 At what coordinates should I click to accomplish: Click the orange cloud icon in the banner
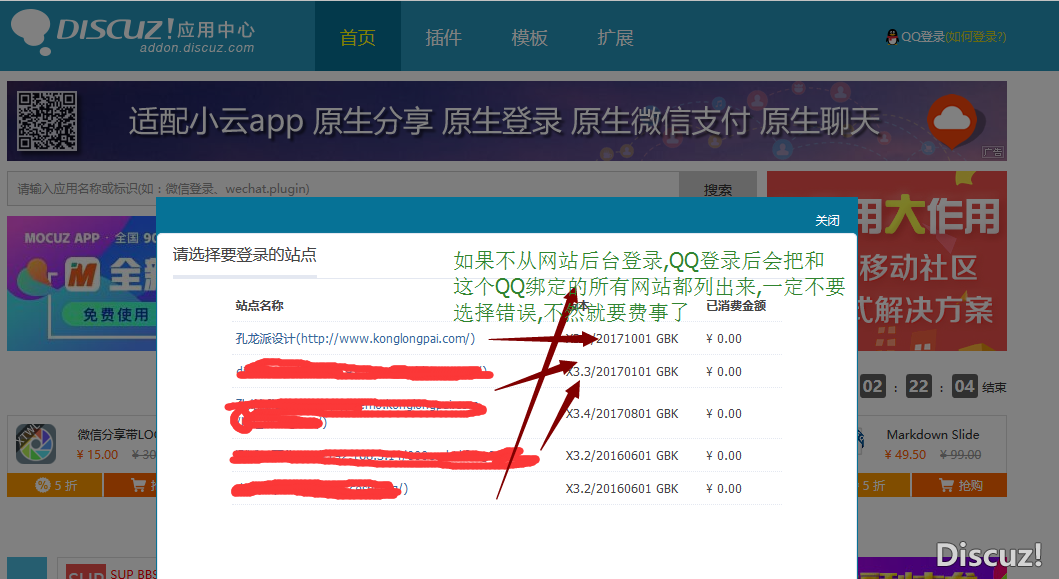tap(952, 122)
